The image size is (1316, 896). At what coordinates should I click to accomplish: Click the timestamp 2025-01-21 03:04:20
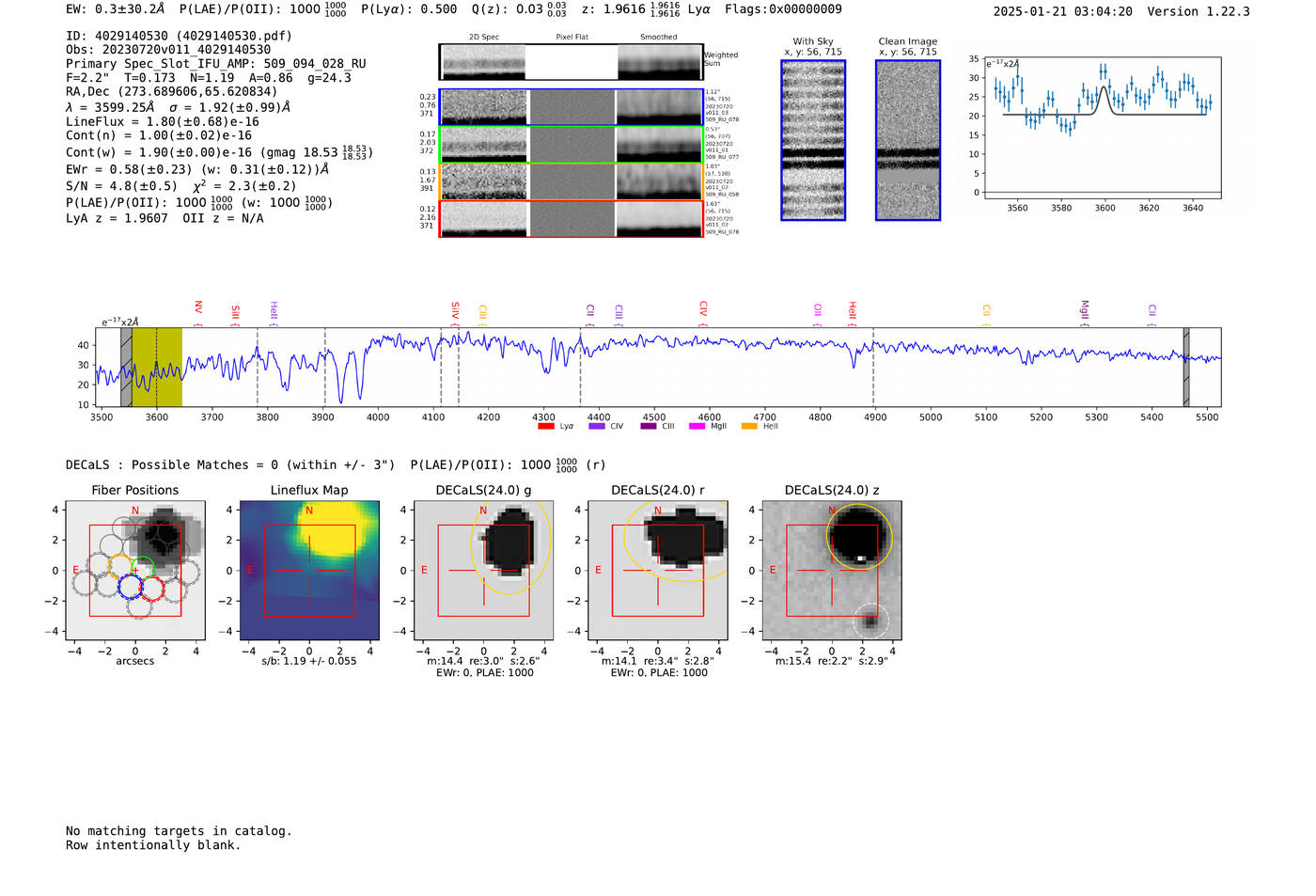click(x=1063, y=11)
